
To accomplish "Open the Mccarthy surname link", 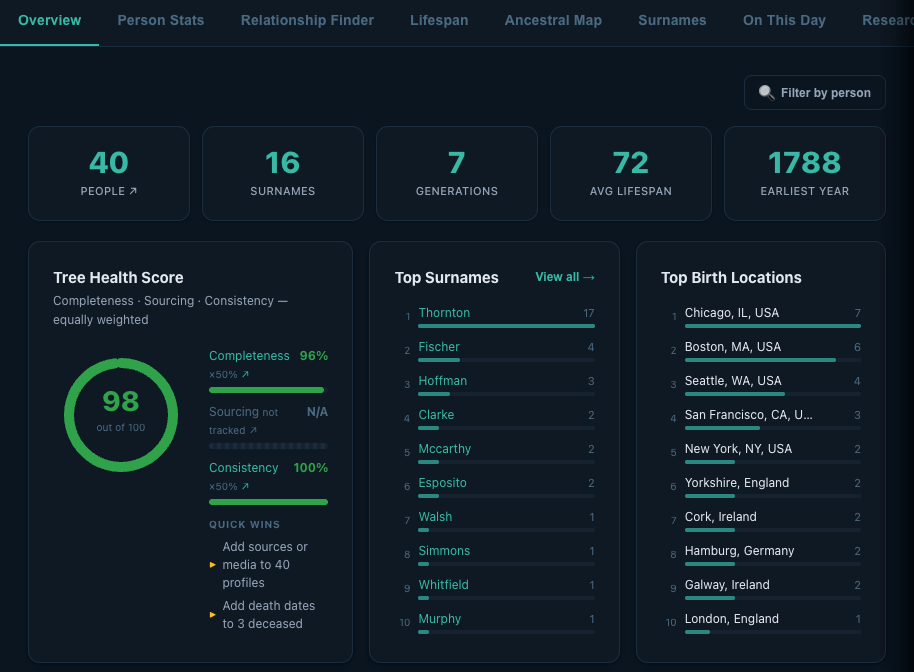I will [445, 449].
